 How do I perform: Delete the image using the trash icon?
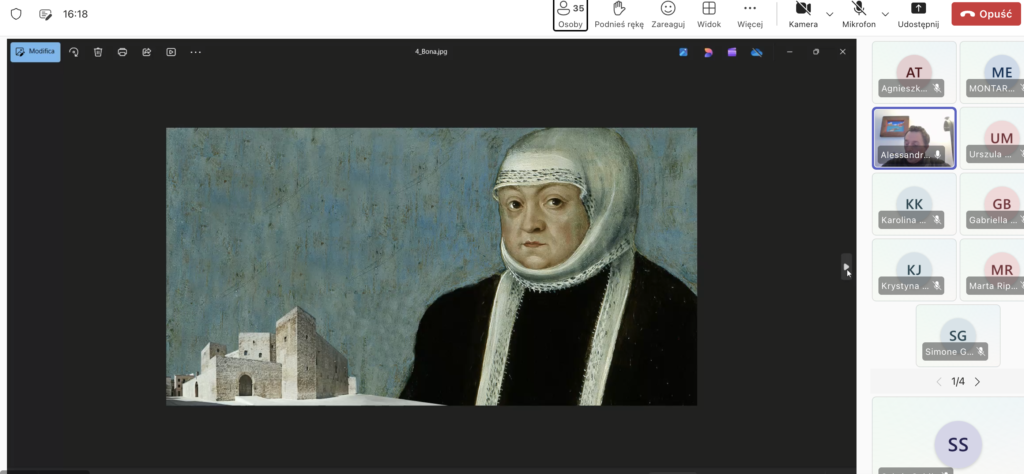coord(98,52)
